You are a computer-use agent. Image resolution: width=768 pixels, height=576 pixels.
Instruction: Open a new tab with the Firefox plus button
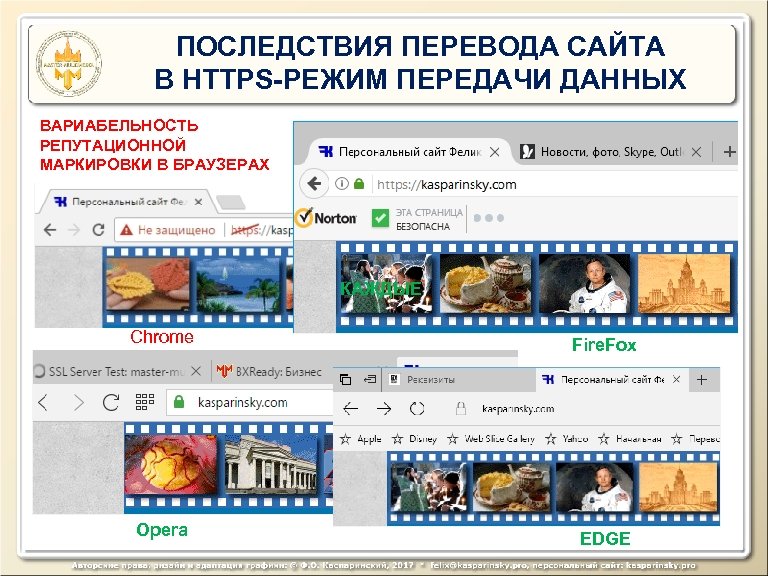(x=729, y=152)
